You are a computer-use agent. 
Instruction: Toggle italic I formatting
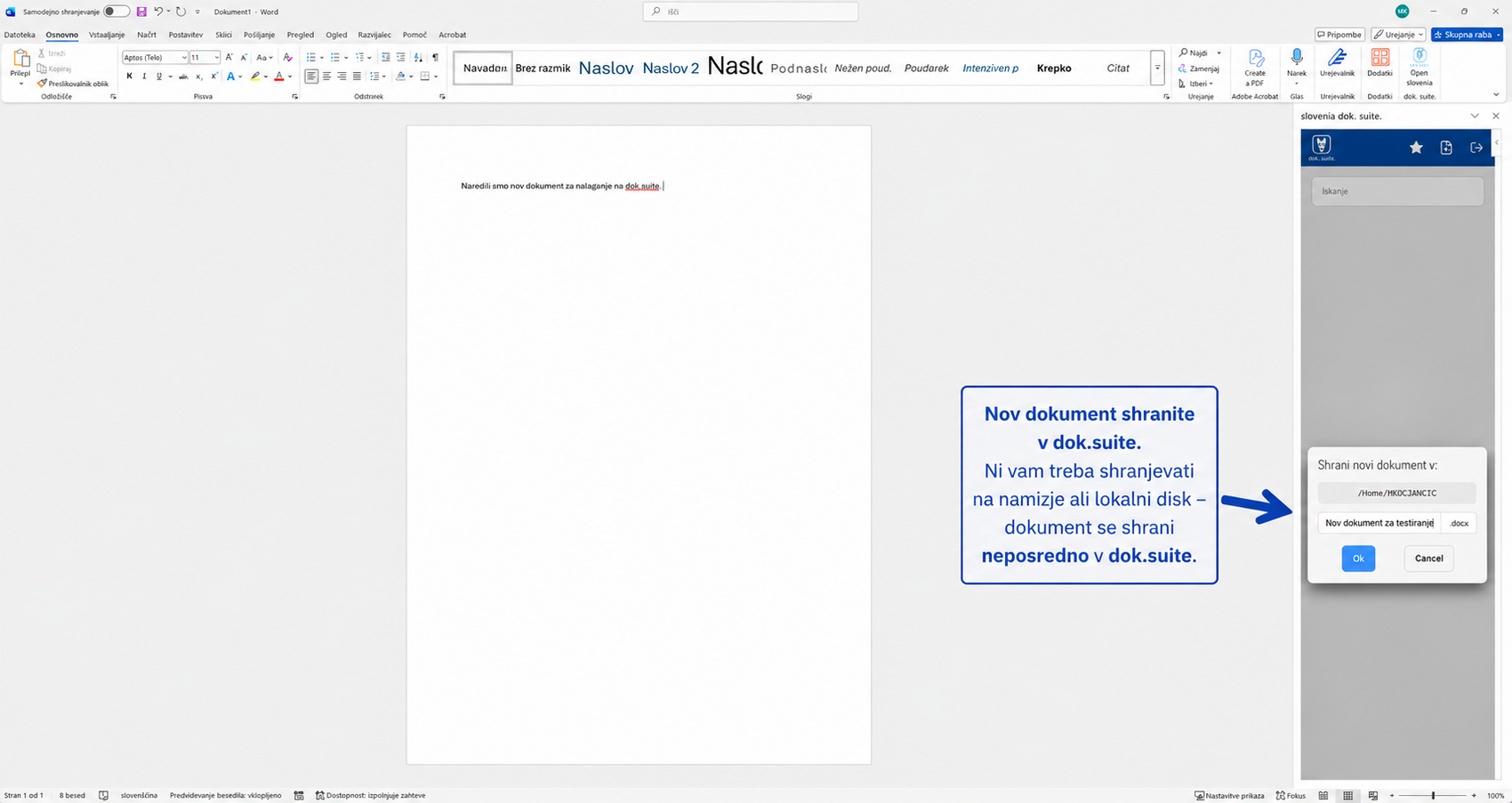[x=144, y=76]
